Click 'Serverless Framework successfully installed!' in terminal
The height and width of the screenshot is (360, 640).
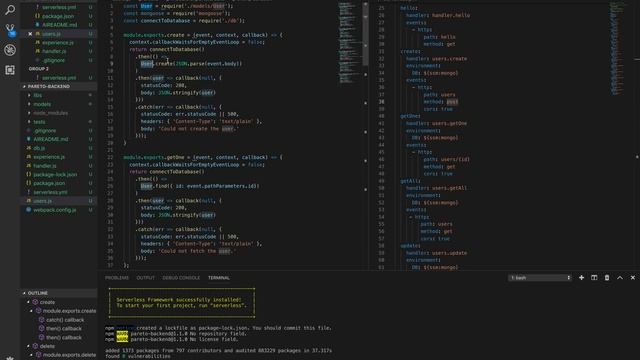(x=179, y=300)
